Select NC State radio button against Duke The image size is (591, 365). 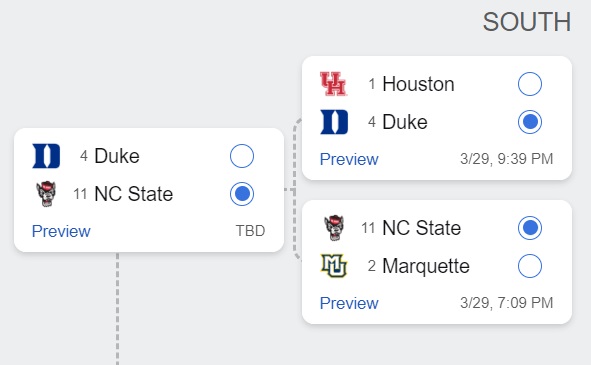coord(242,194)
